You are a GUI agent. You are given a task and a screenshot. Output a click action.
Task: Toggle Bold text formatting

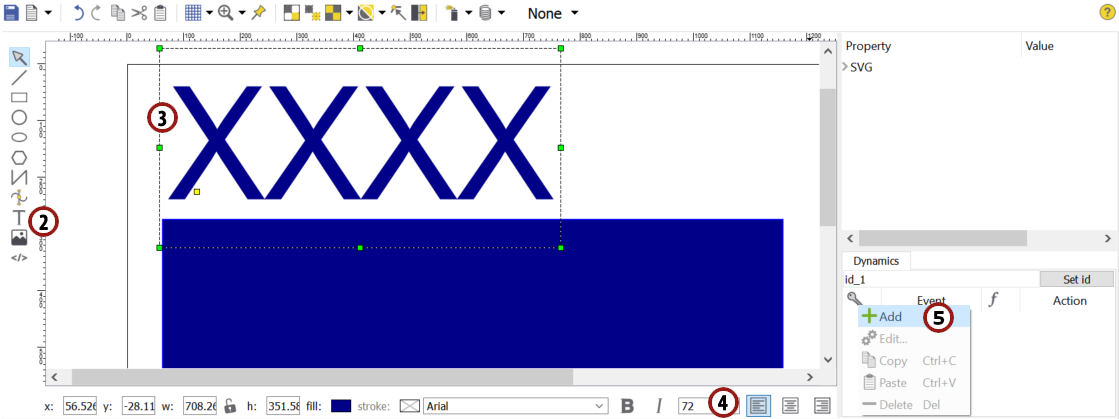click(628, 405)
